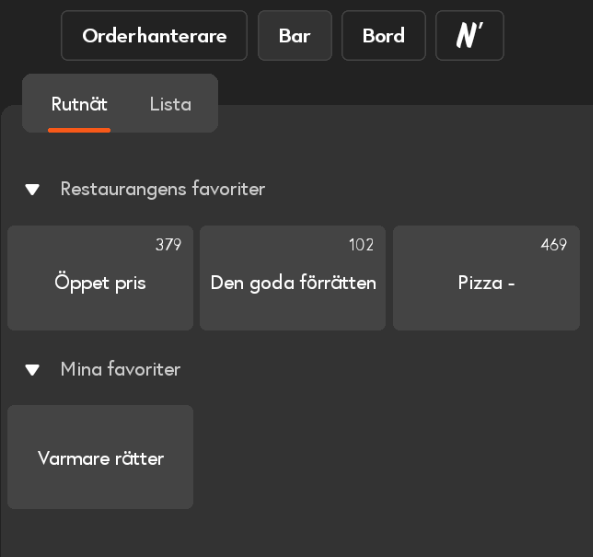Switch to the Rutnät grid view tab

click(79, 104)
